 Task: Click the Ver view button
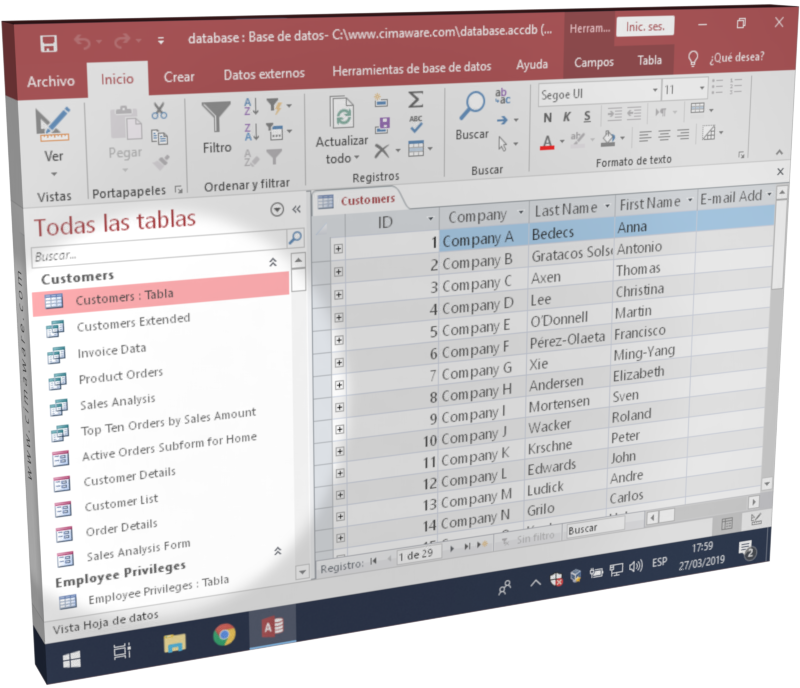(55, 125)
